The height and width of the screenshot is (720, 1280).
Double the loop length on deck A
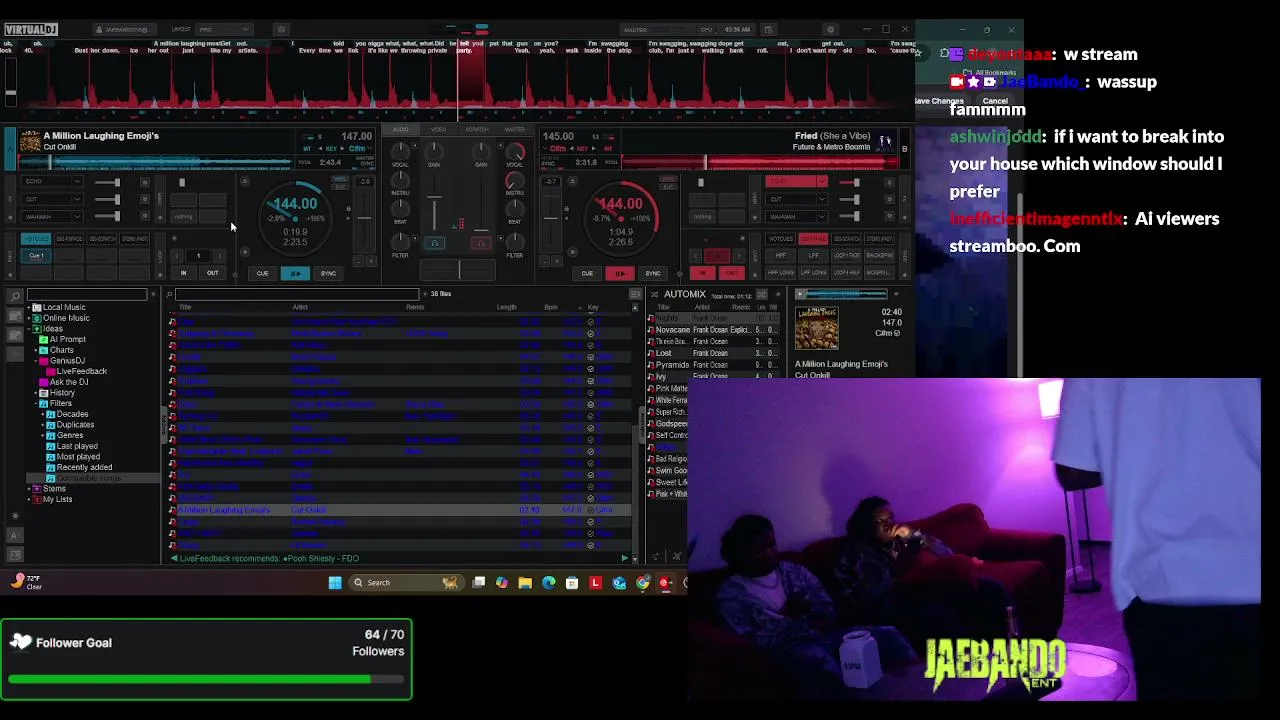pyautogui.click(x=221, y=255)
